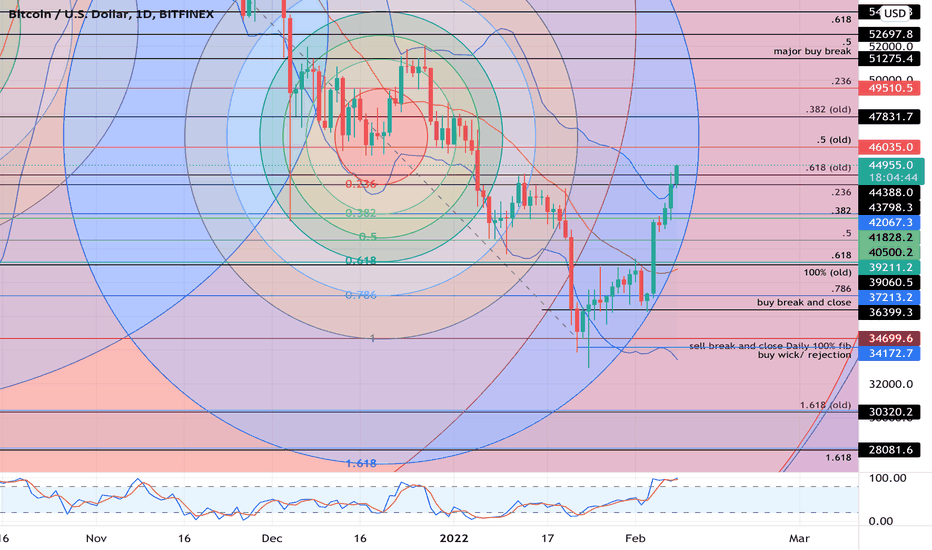Click the 17 label on time axis
The image size is (932, 550).
point(547,539)
